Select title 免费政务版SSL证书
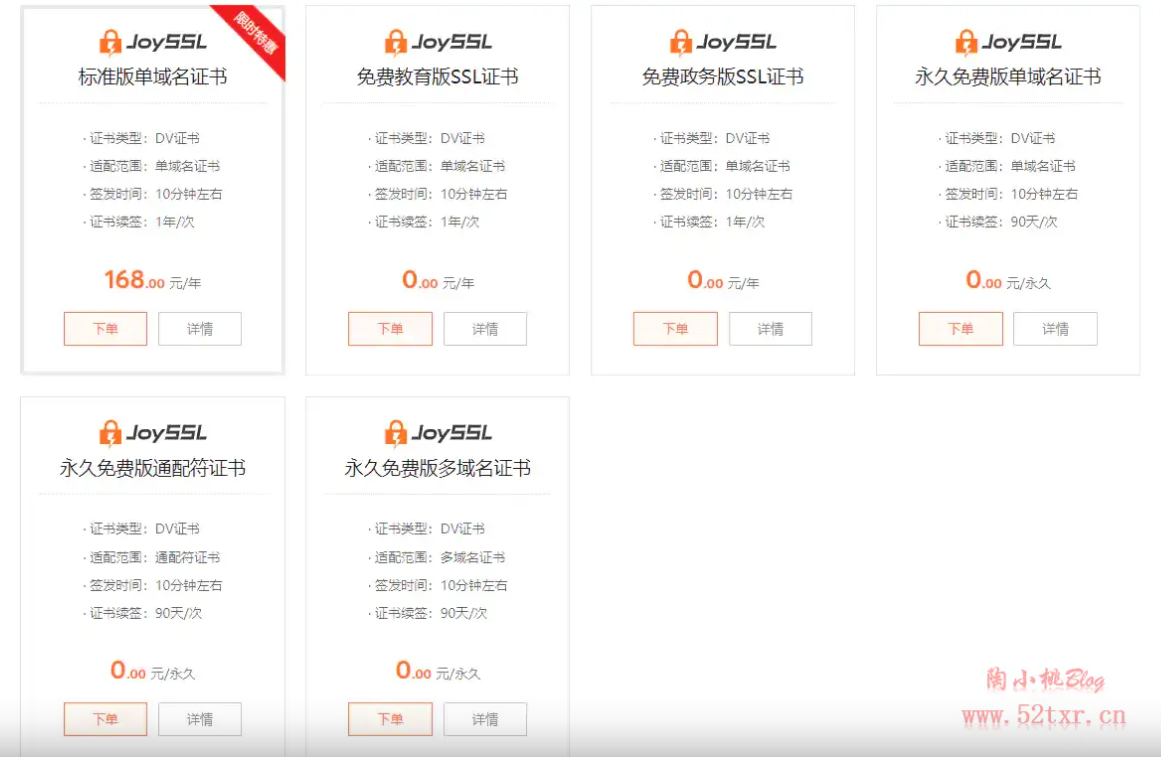The width and height of the screenshot is (1161, 757). 723,77
